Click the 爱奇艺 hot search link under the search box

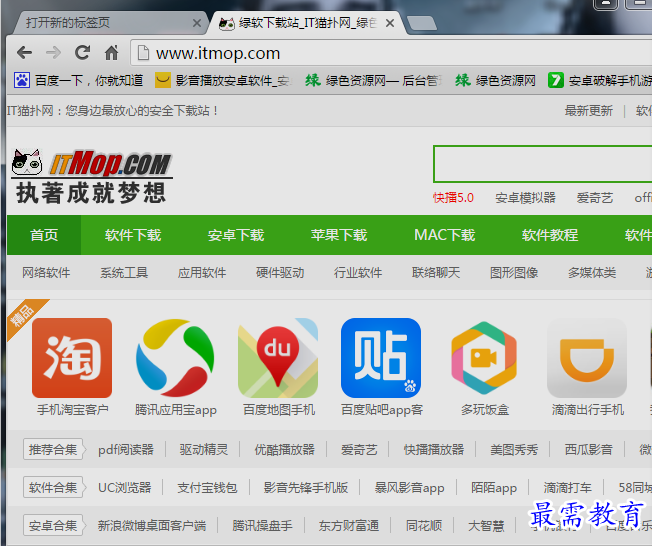[595, 198]
